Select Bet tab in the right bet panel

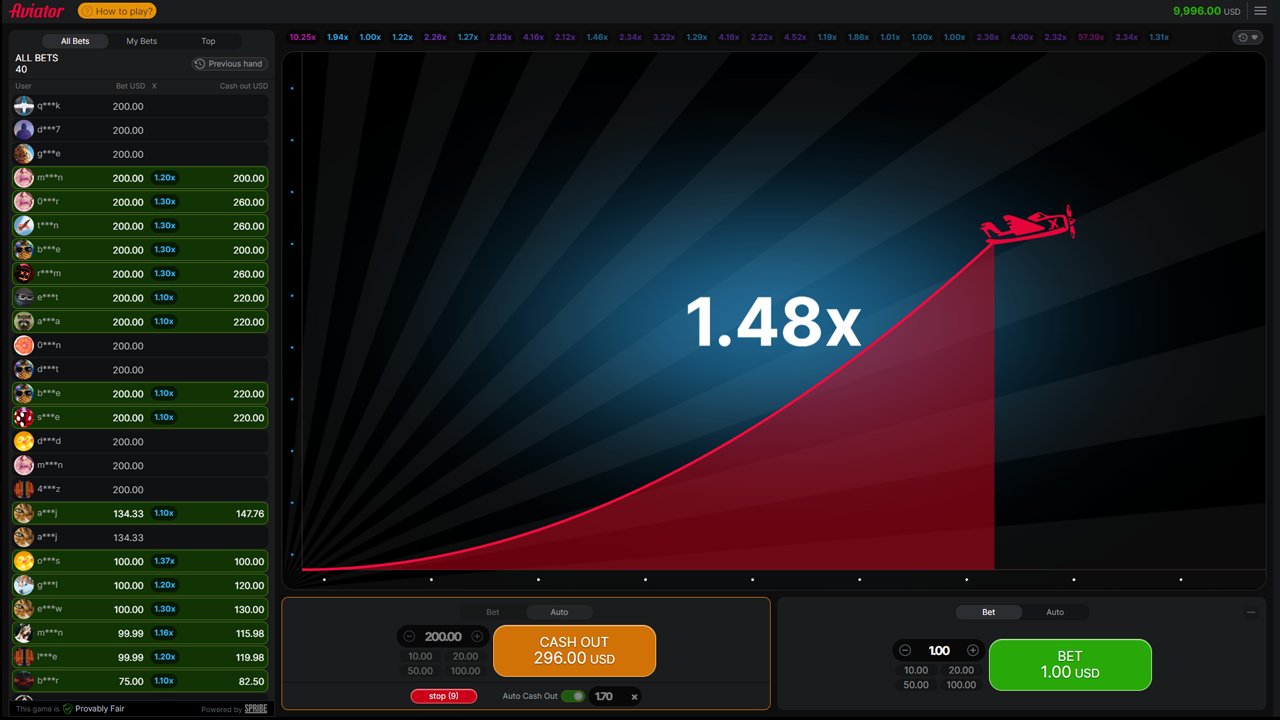pyautogui.click(x=988, y=612)
